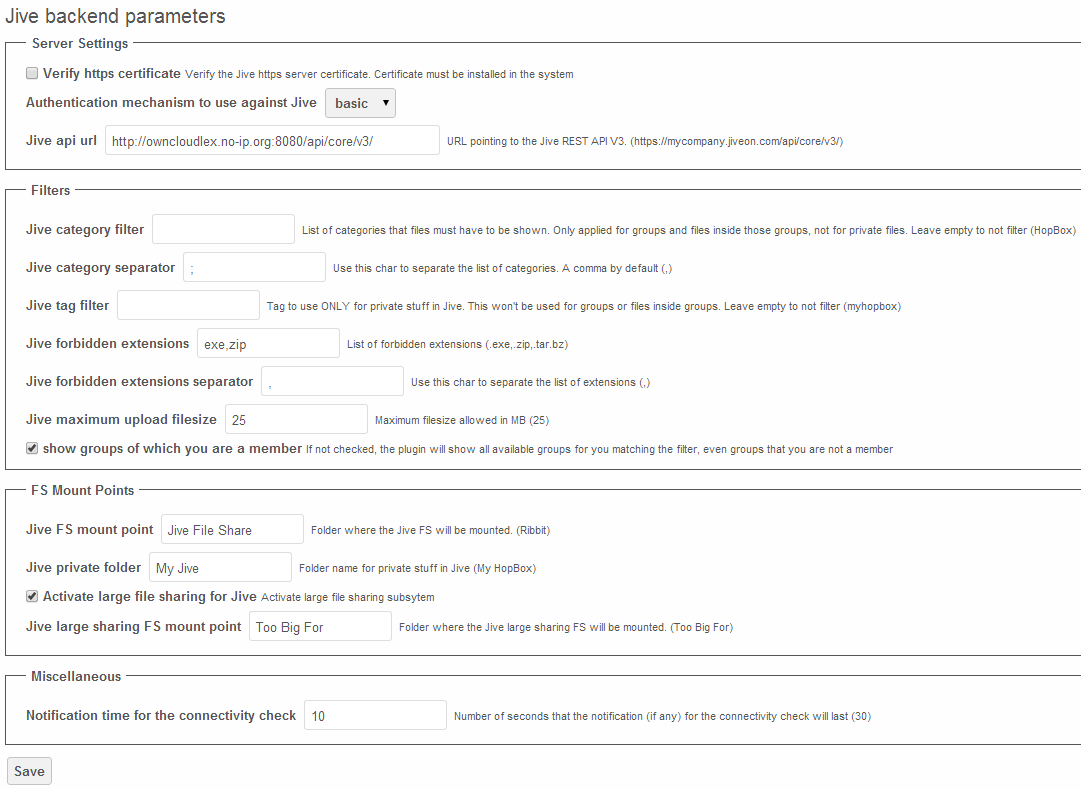Screen dimensions: 1081x789
Task: Uncheck show groups of which you are a member
Action: pos(31,448)
